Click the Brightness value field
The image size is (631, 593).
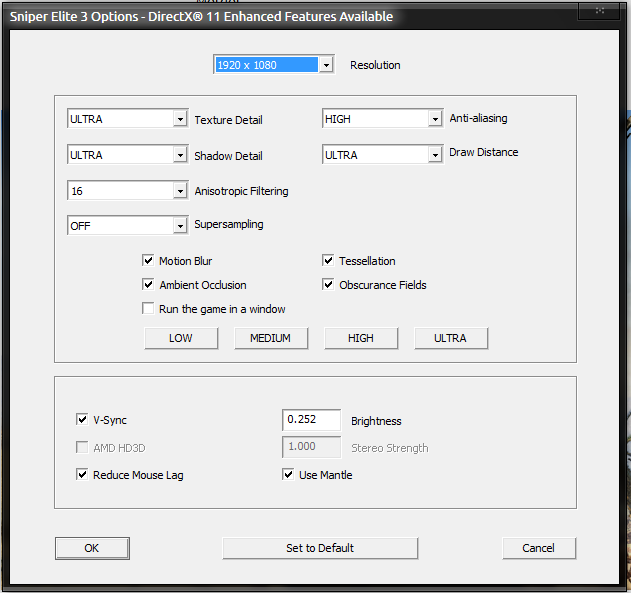point(311,420)
